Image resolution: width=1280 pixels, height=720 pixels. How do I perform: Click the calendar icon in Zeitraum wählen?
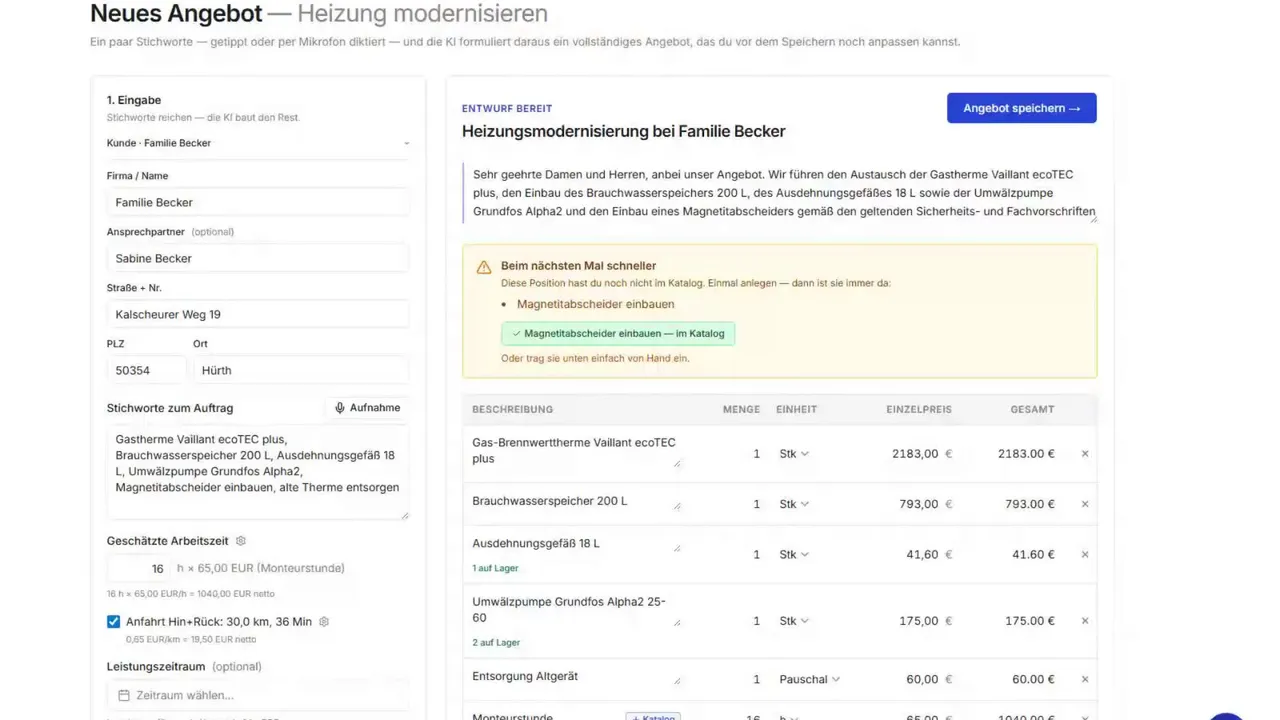(124, 695)
